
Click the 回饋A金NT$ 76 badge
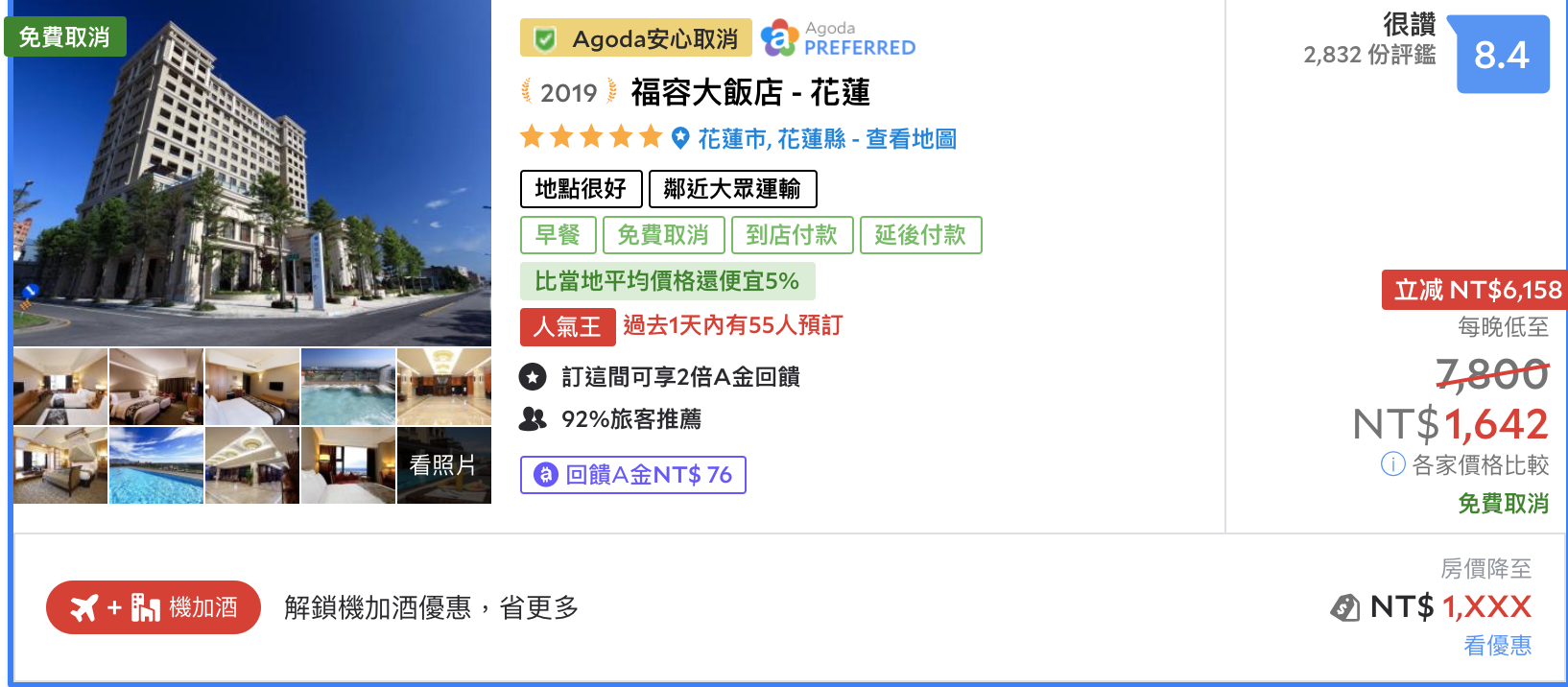pos(633,475)
